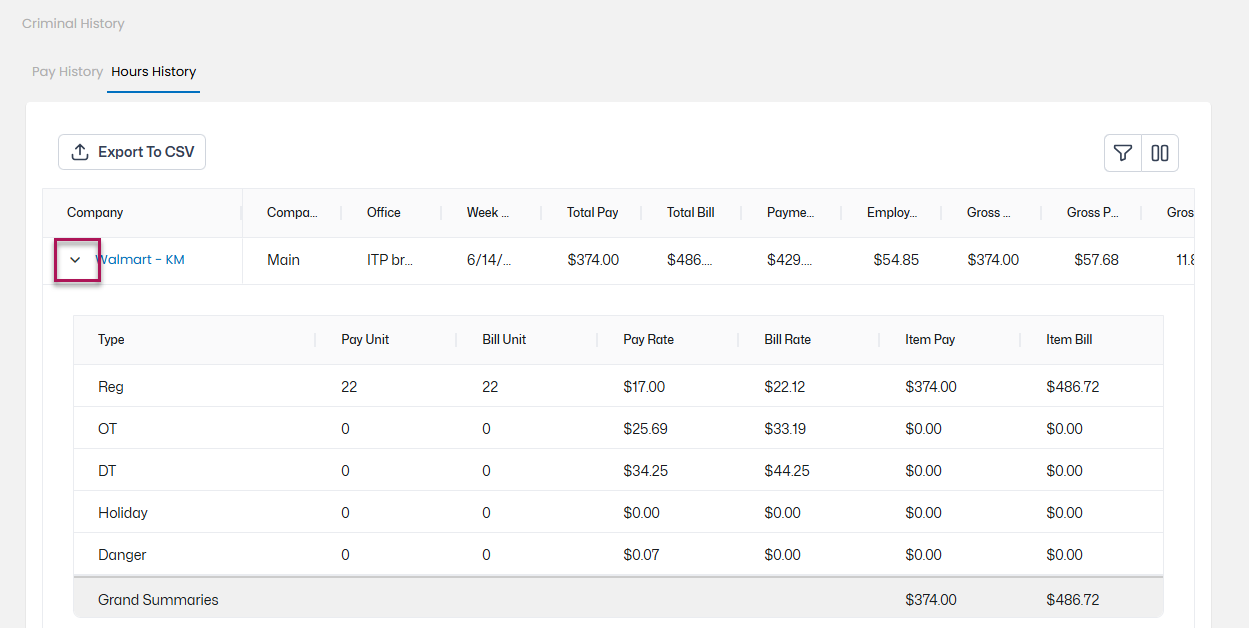The image size is (1249, 628).
Task: Collapse the Walmart - KM row chevron
Action: (75, 260)
